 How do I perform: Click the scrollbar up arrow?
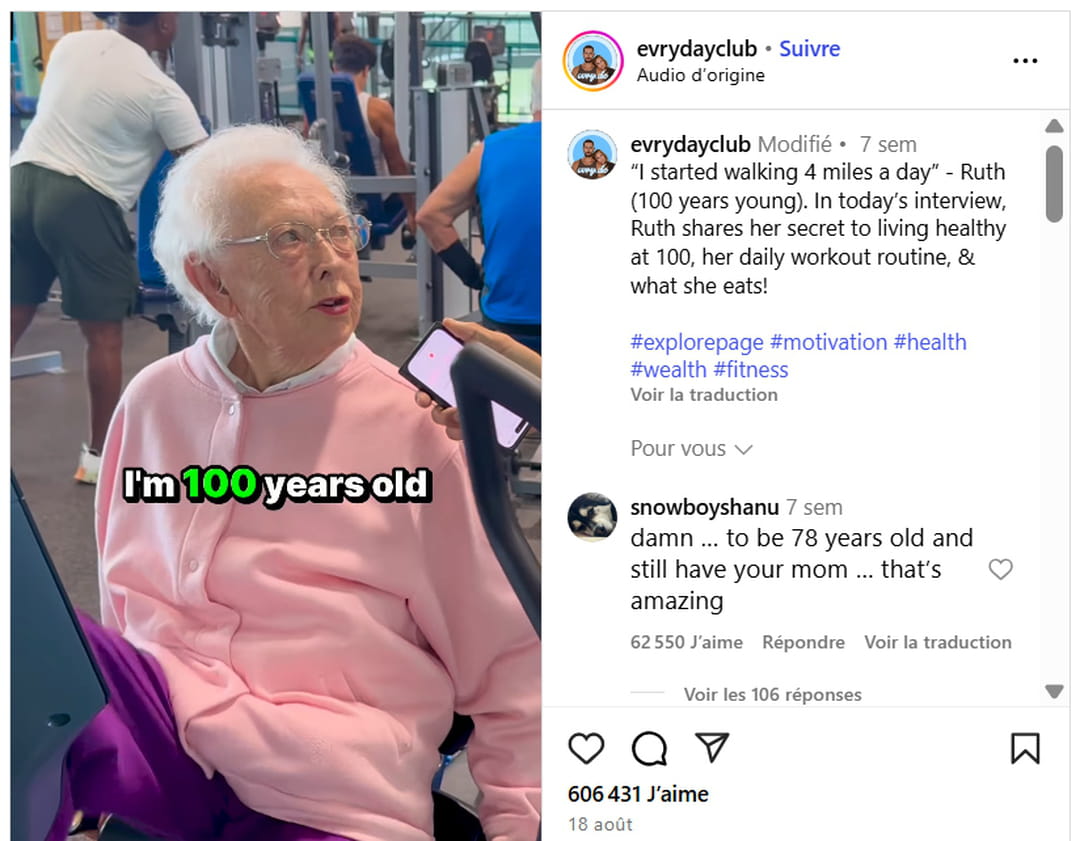[x=1054, y=126]
